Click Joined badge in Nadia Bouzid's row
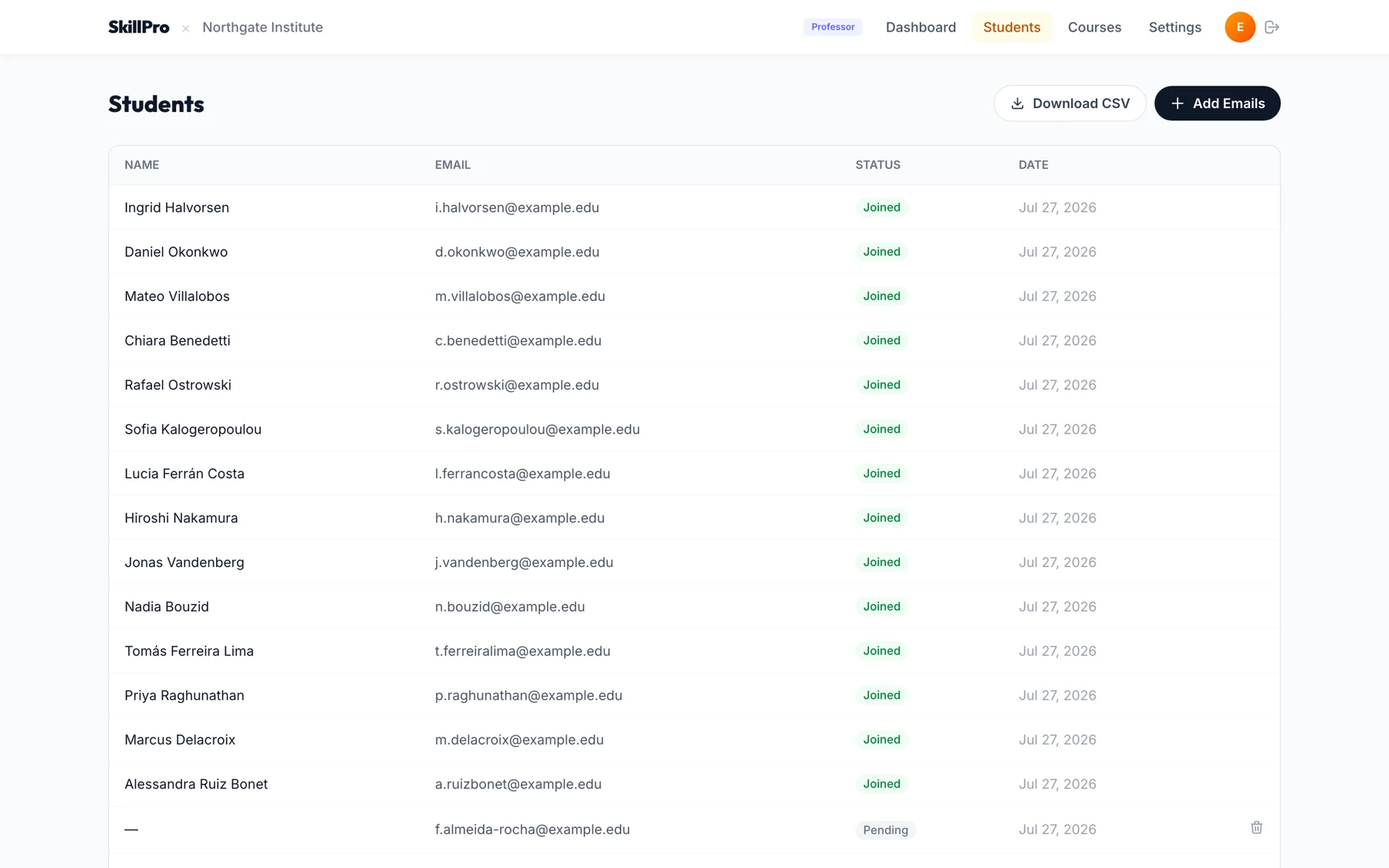Screen dimensions: 1389x868 (881, 606)
